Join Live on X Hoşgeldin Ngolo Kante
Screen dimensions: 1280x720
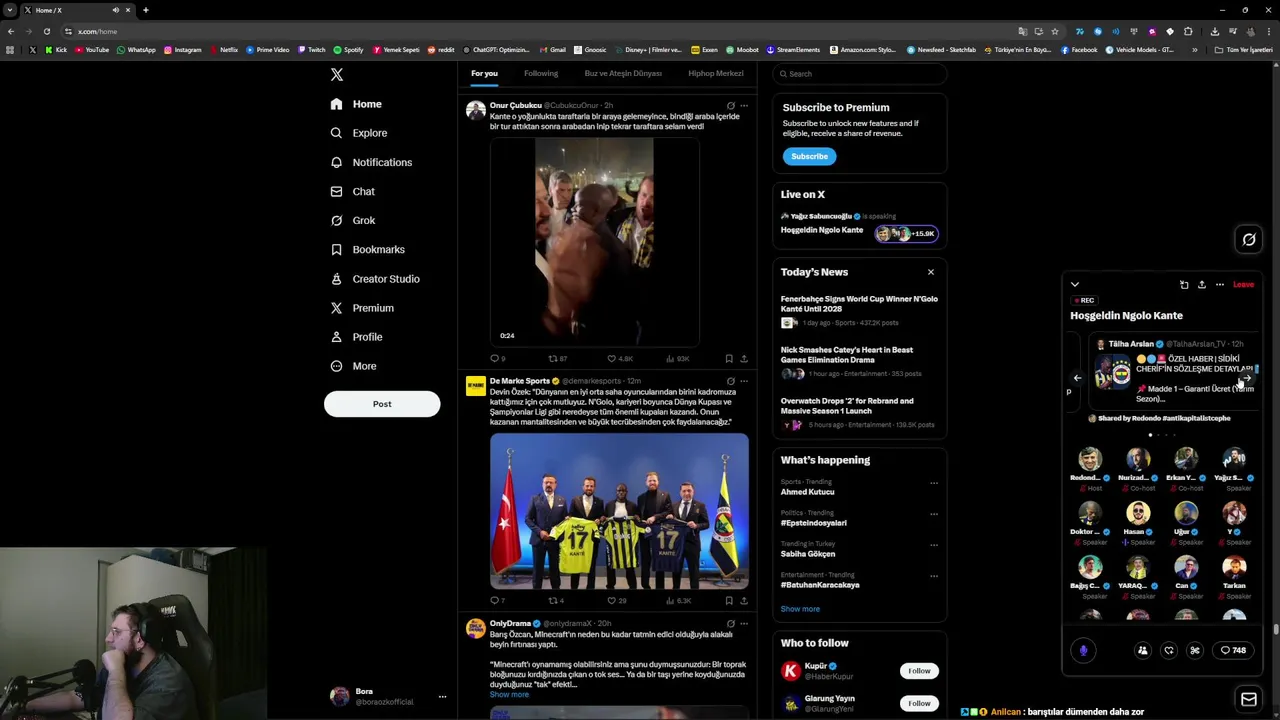point(859,230)
